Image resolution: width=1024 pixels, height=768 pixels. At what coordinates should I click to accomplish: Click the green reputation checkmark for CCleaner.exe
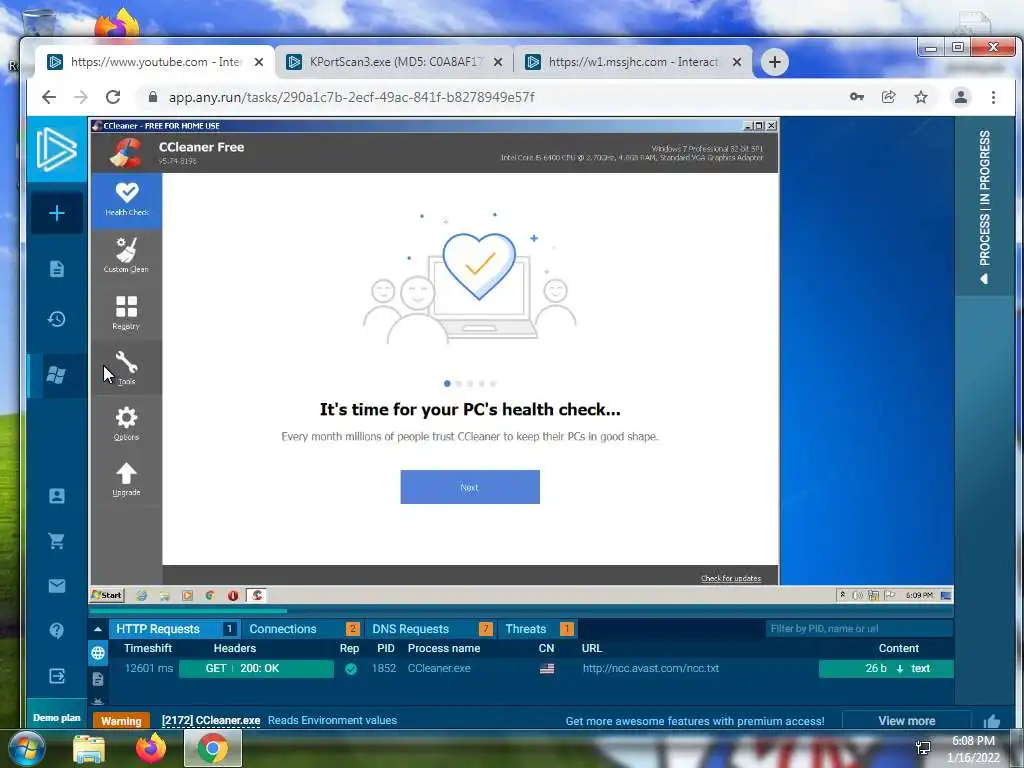point(351,669)
